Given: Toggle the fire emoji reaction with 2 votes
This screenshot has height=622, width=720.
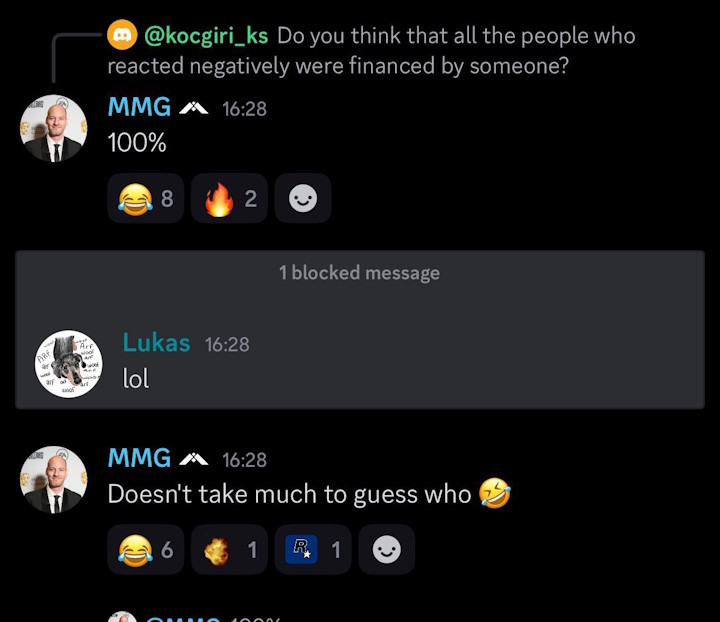Looking at the screenshot, I should pos(230,199).
